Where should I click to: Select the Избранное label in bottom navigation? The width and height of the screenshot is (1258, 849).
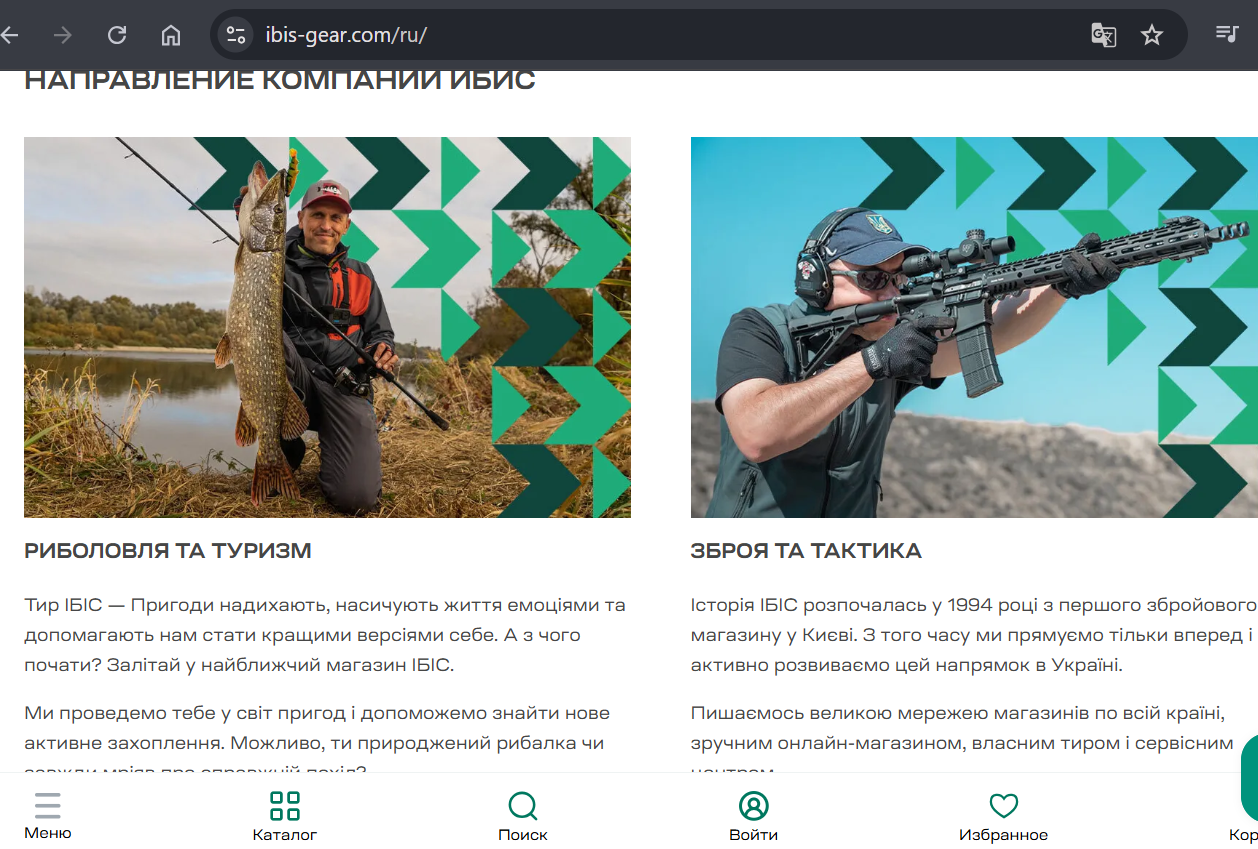[x=1003, y=835]
